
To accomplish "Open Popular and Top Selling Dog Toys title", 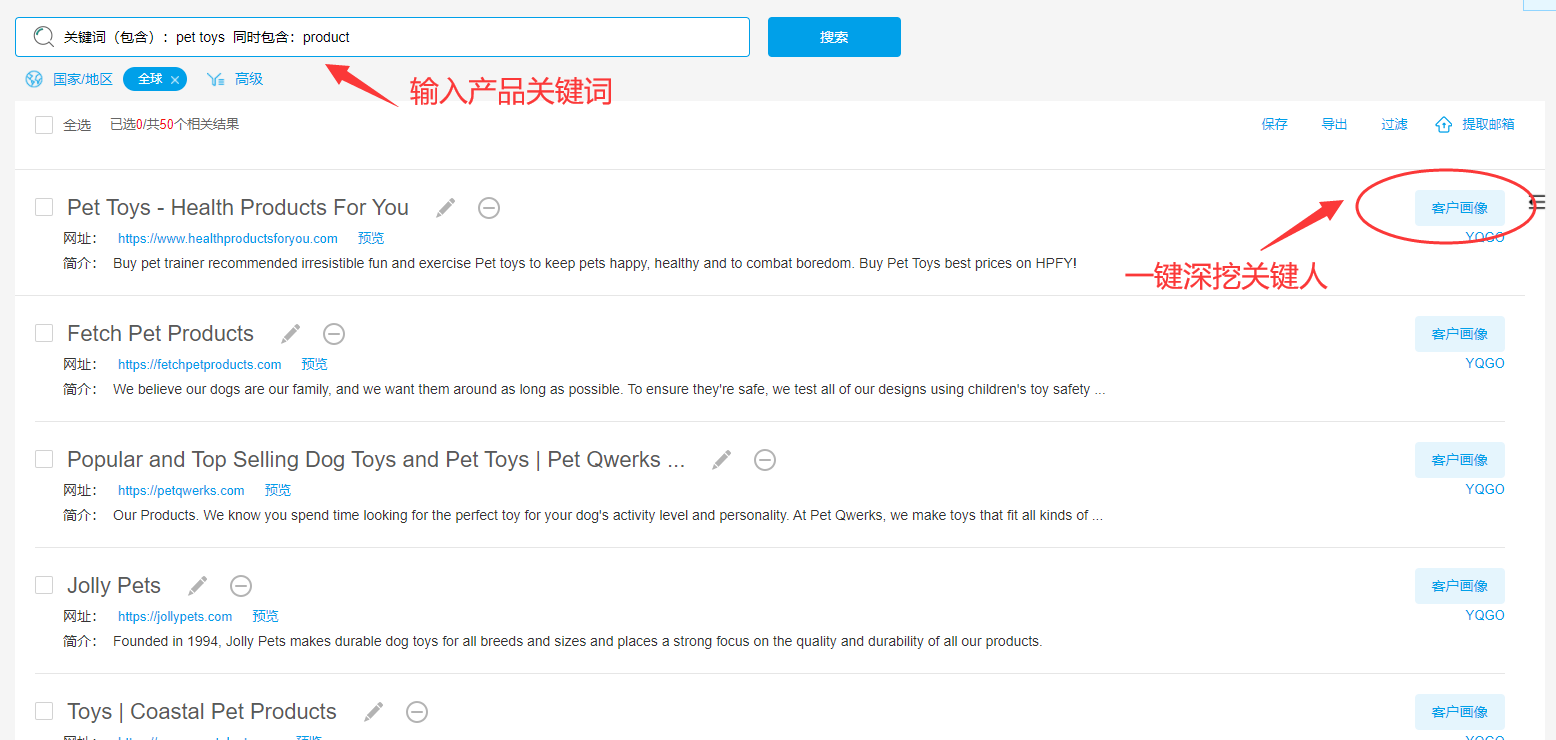I will point(376,459).
